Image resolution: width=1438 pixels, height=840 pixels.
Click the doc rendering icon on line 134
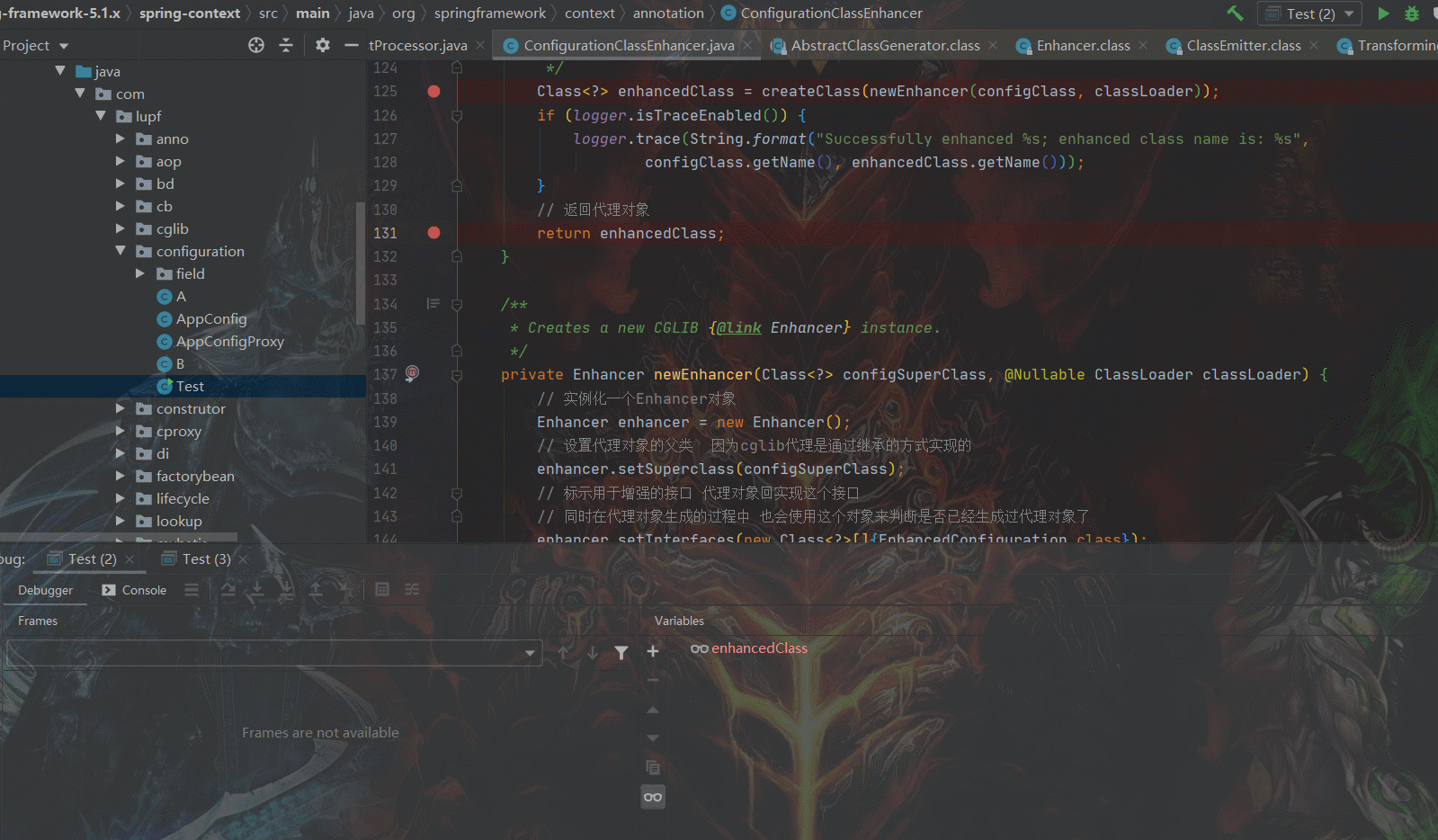click(433, 304)
